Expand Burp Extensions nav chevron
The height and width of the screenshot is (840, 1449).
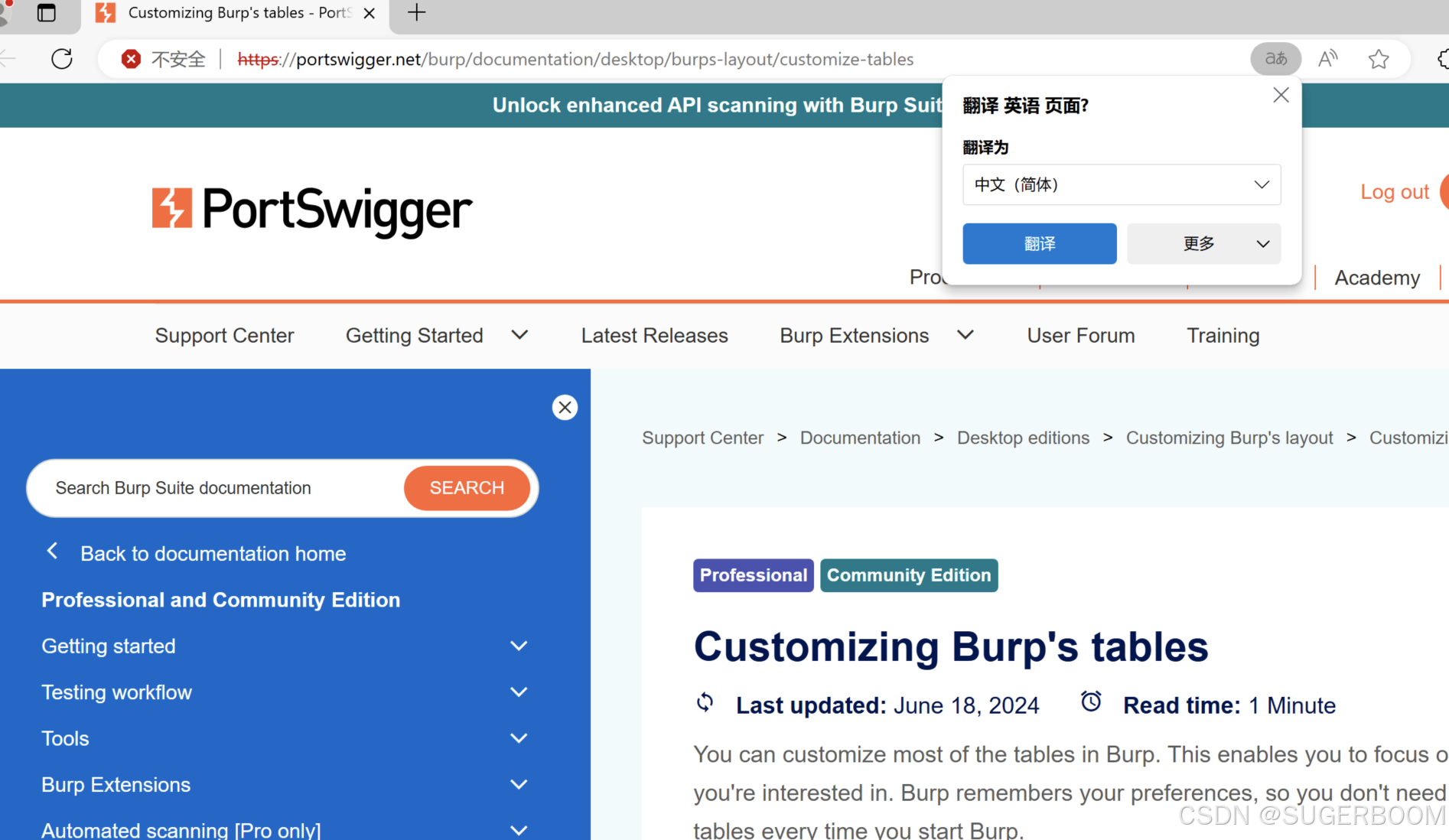pos(965,335)
